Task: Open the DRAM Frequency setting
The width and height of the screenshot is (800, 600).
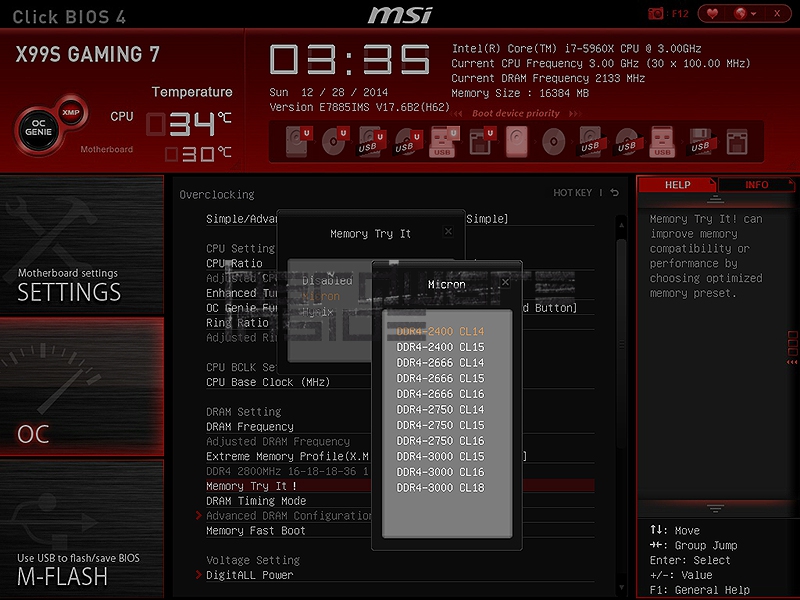Action: tap(249, 427)
